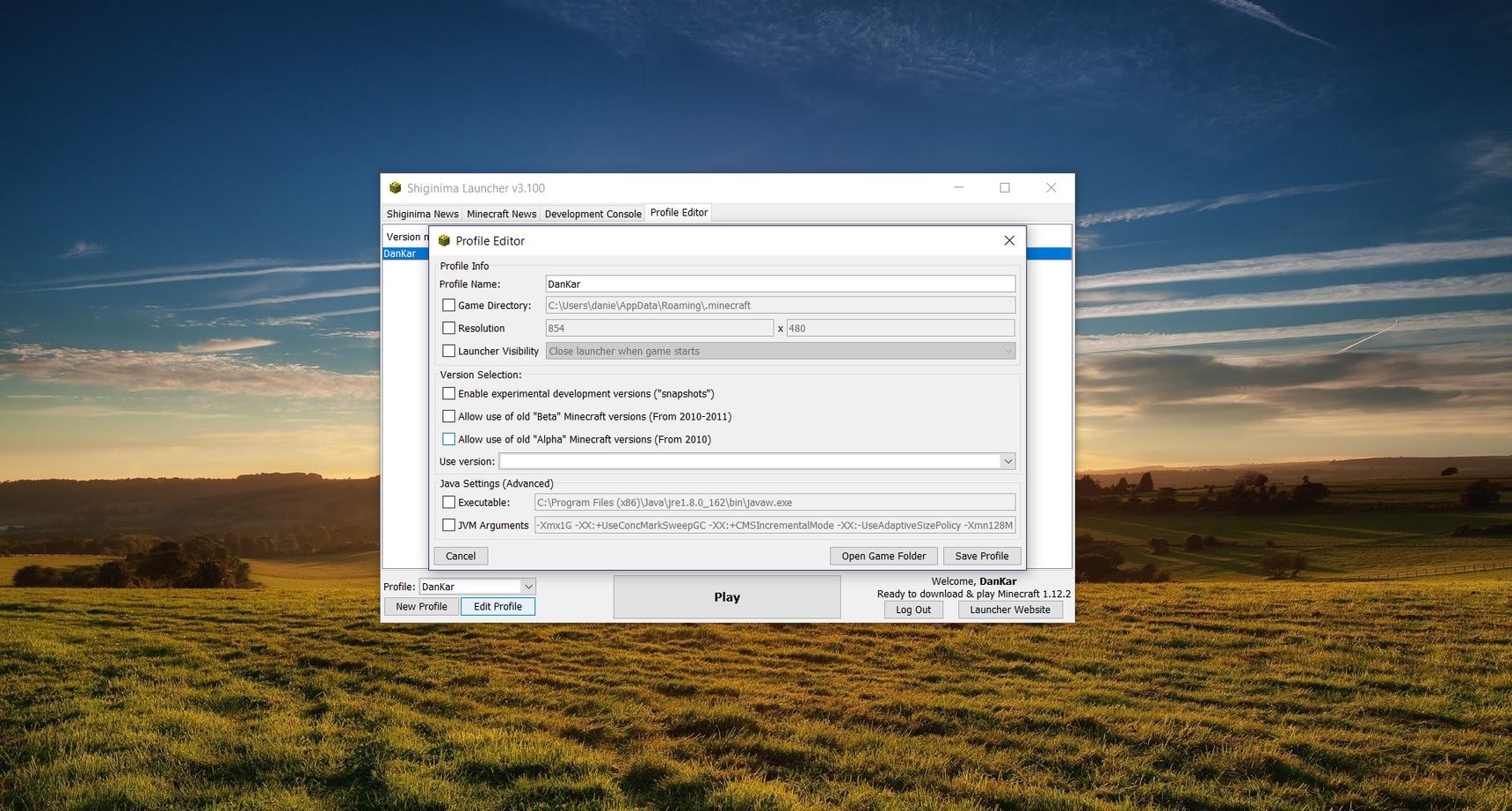Allow old Beta Minecraft versions checkbox
This screenshot has width=1512, height=811.
(448, 416)
